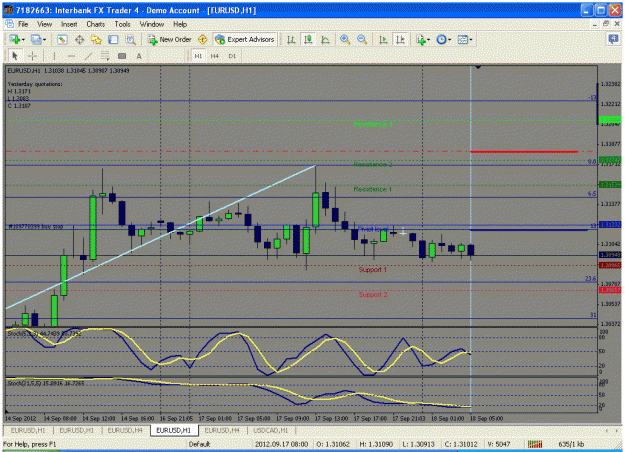Launch MetaEditor via yellow diamond icon
Image resolution: width=625 pixels, height=452 pixels.
point(202,39)
